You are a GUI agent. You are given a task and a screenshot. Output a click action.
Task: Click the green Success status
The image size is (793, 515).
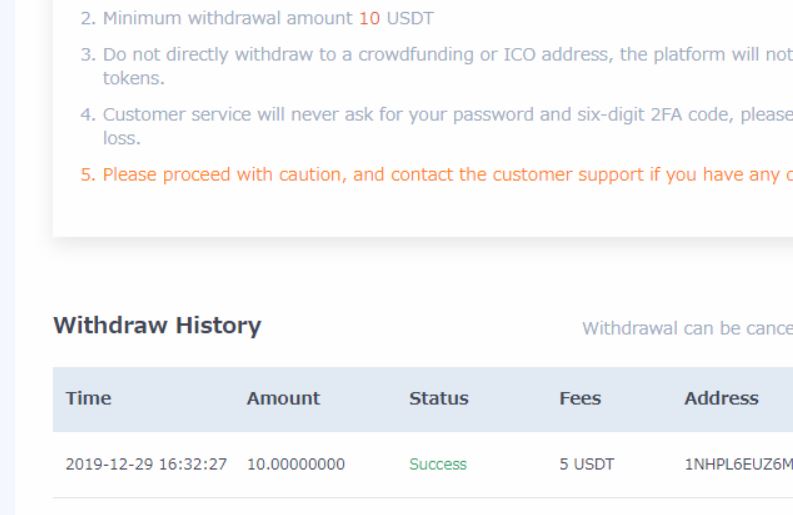438,464
